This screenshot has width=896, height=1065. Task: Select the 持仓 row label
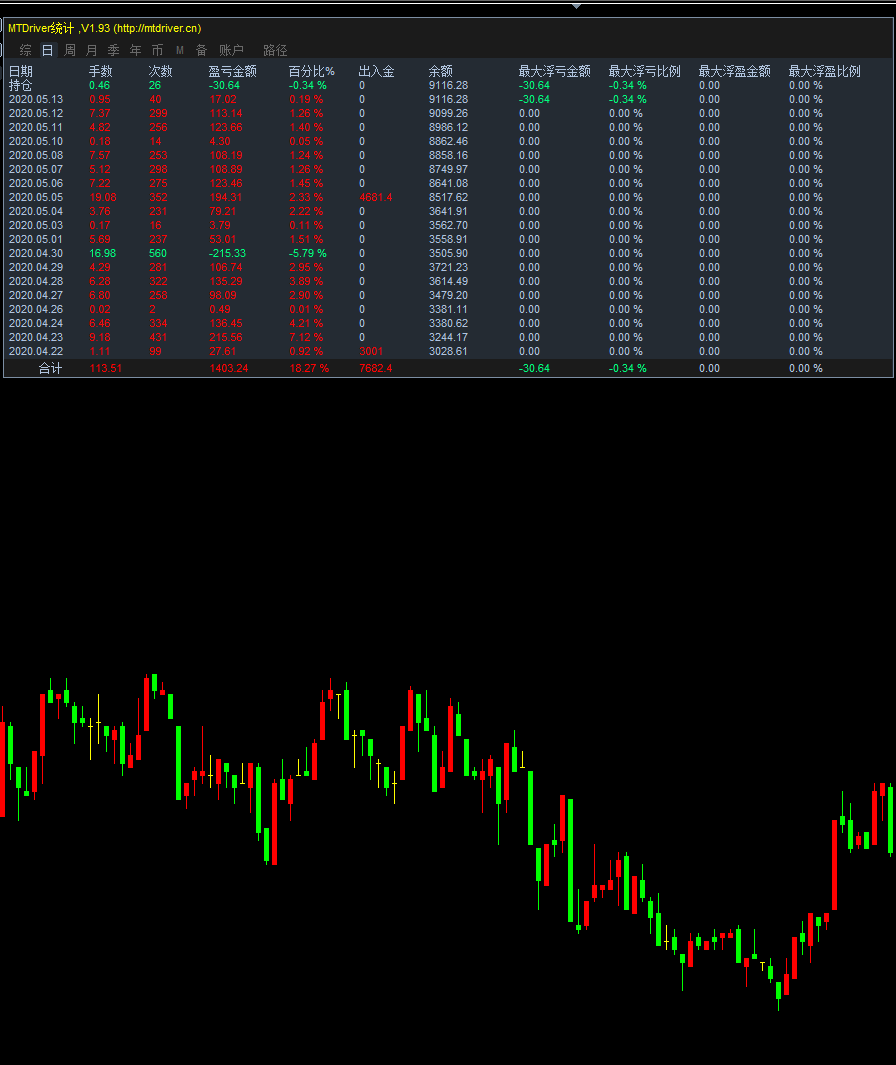click(x=20, y=86)
